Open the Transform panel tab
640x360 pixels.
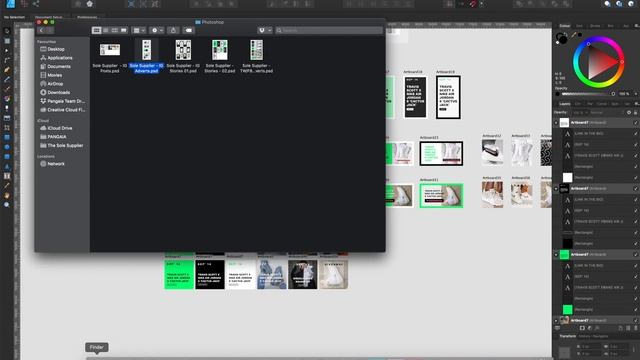pos(567,336)
